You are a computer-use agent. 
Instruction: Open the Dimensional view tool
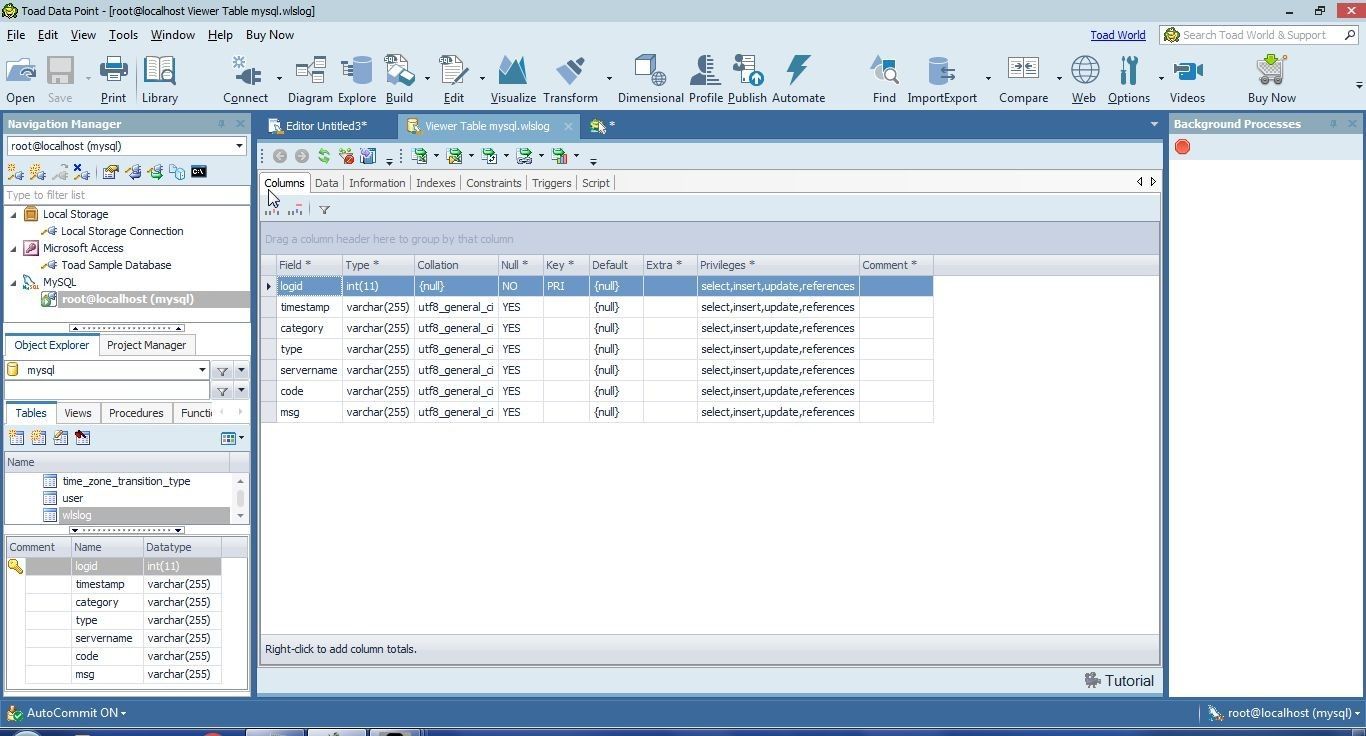click(650, 80)
